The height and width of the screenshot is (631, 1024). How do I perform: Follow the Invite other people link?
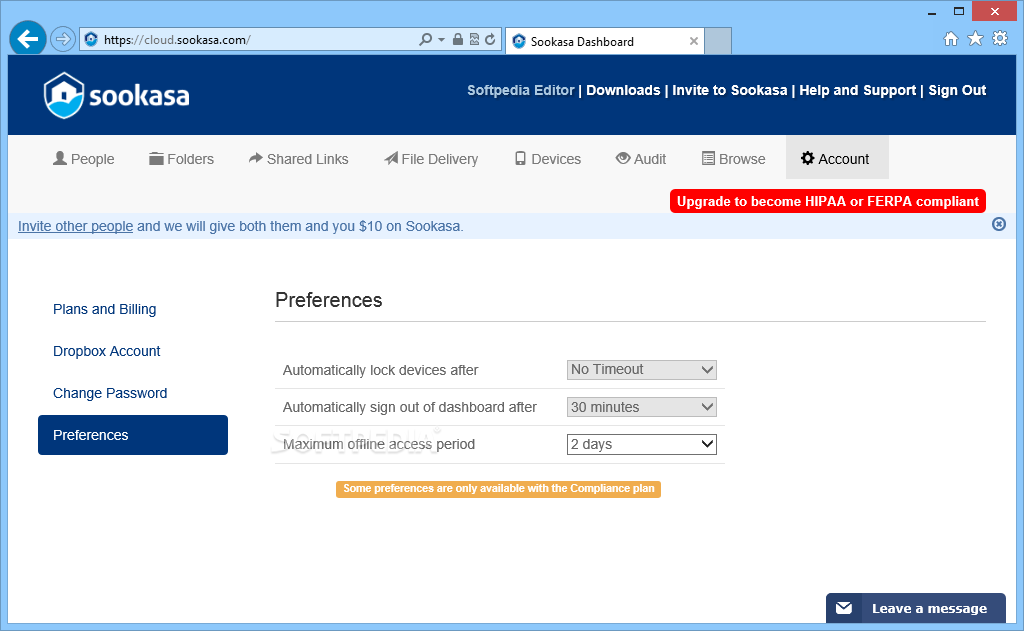(75, 226)
